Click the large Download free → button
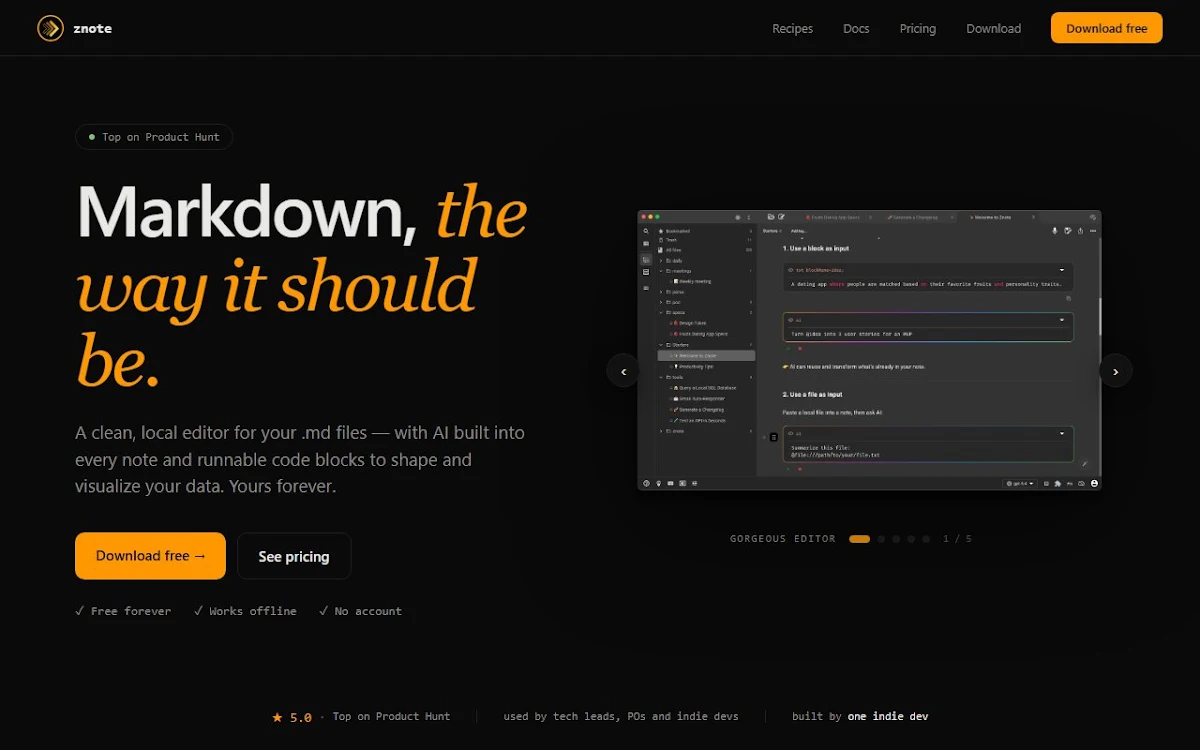This screenshot has height=750, width=1200. tap(150, 556)
